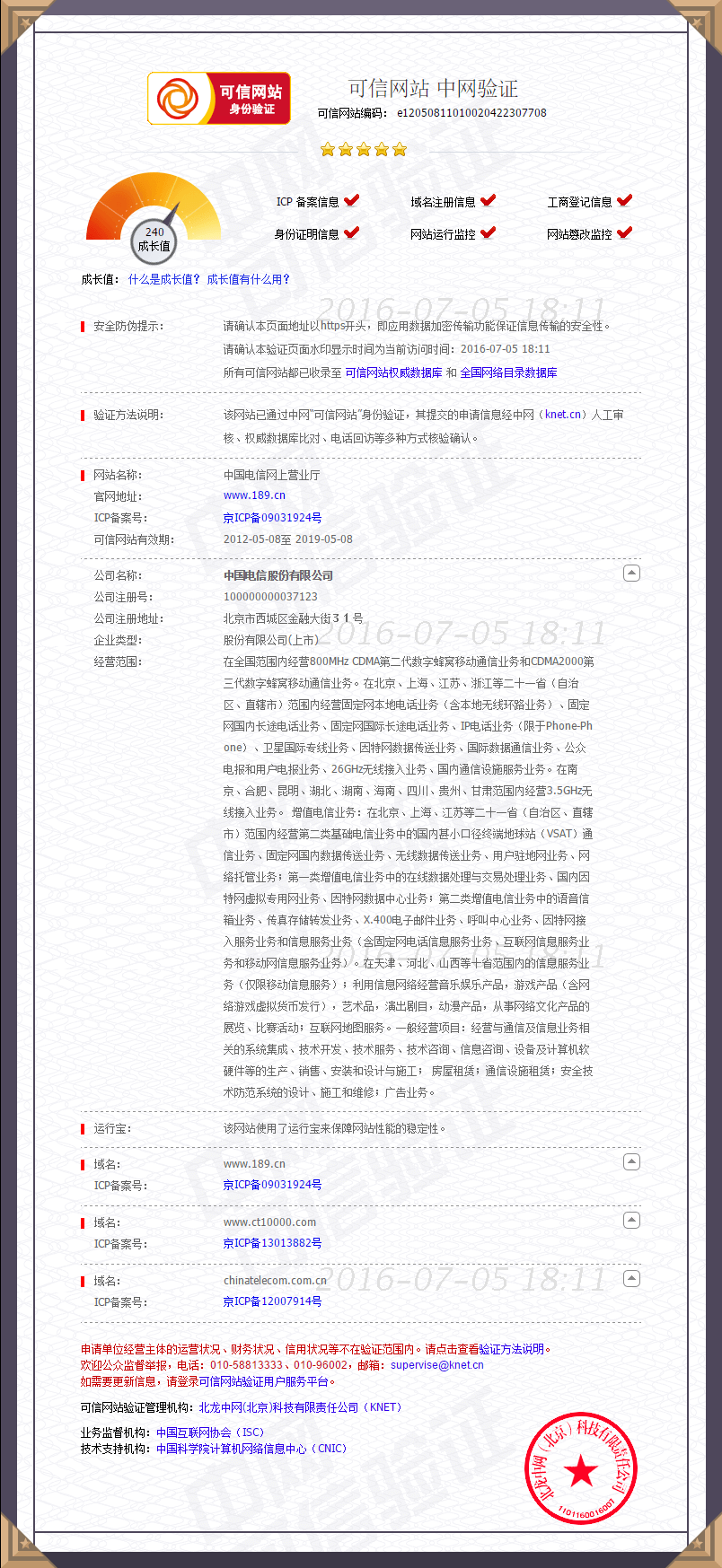Click the red checkmark beside 工商登记信息
Screen dimensions: 722x1568
pos(624,200)
